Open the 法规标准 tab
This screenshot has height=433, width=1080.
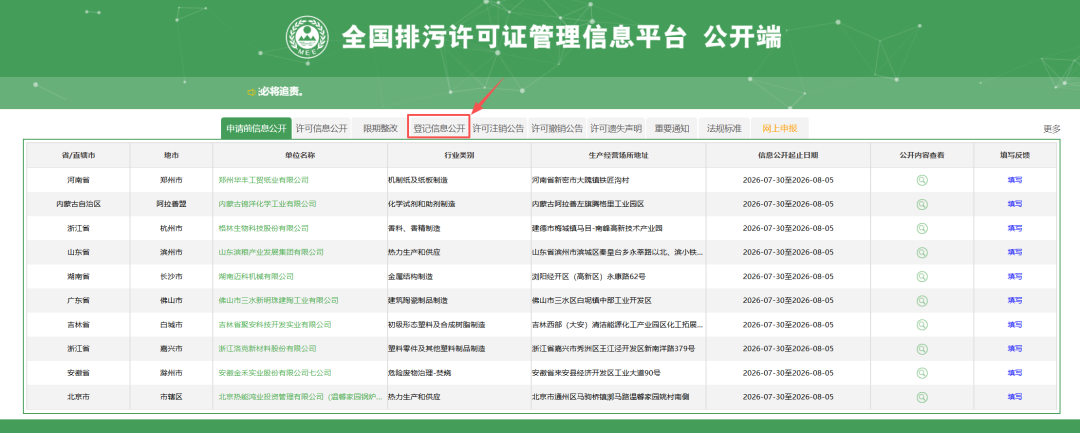coord(724,129)
